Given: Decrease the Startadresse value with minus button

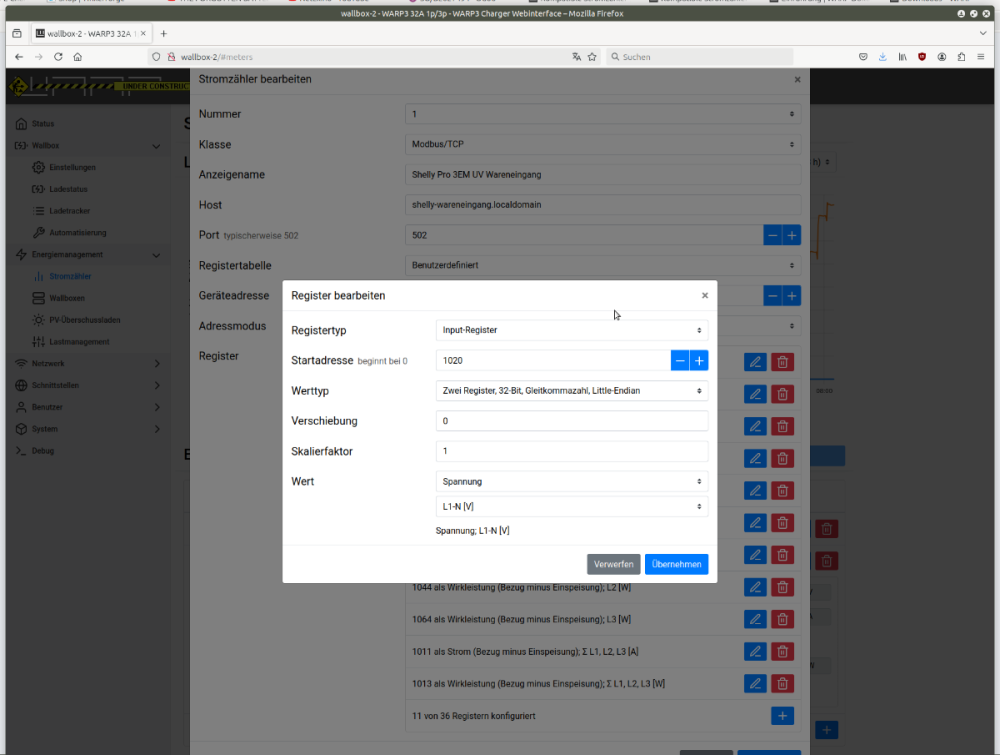Looking at the screenshot, I should click(x=680, y=361).
